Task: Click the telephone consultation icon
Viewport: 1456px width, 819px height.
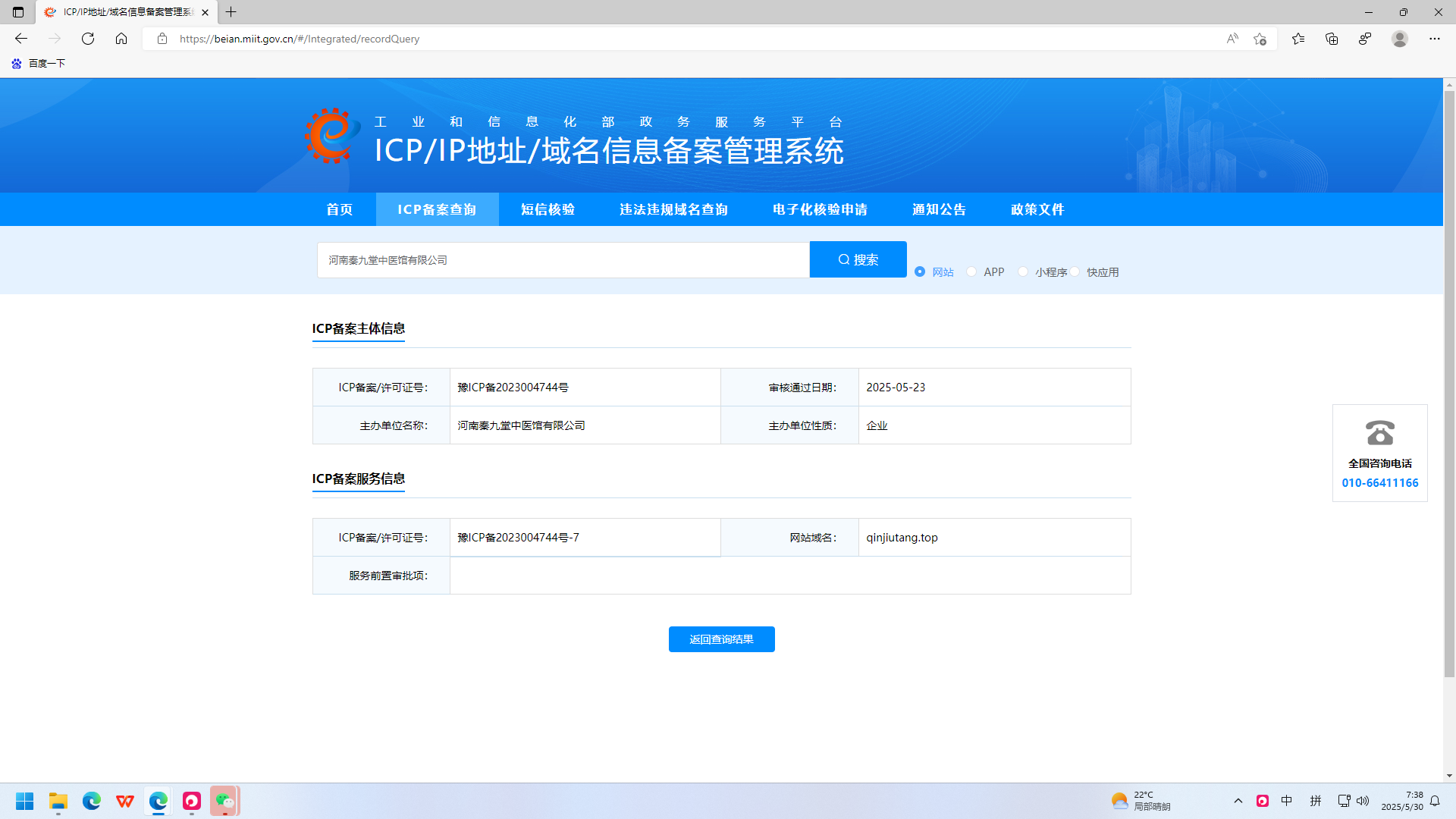Action: tap(1379, 433)
